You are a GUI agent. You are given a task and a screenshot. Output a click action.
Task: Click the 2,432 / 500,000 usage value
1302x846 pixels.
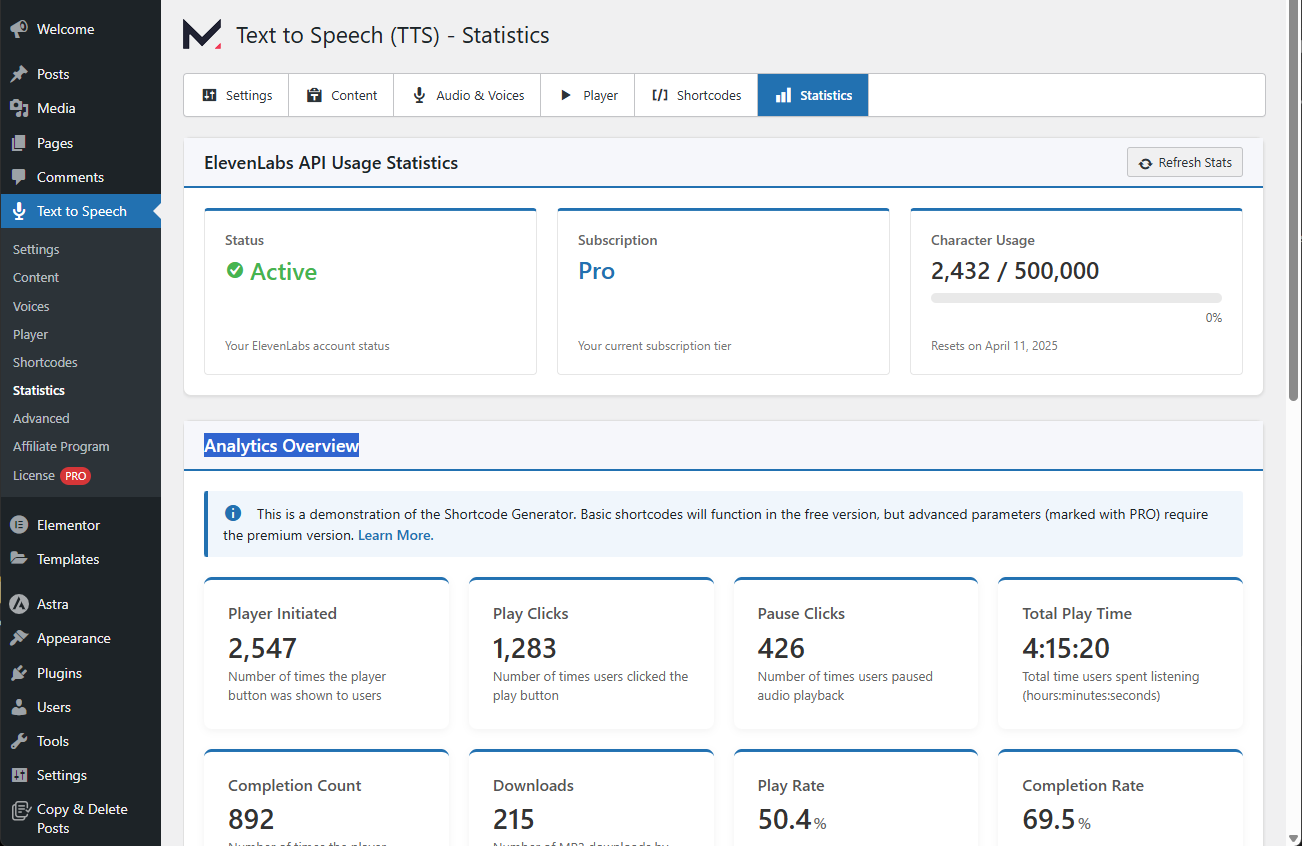tap(1015, 271)
